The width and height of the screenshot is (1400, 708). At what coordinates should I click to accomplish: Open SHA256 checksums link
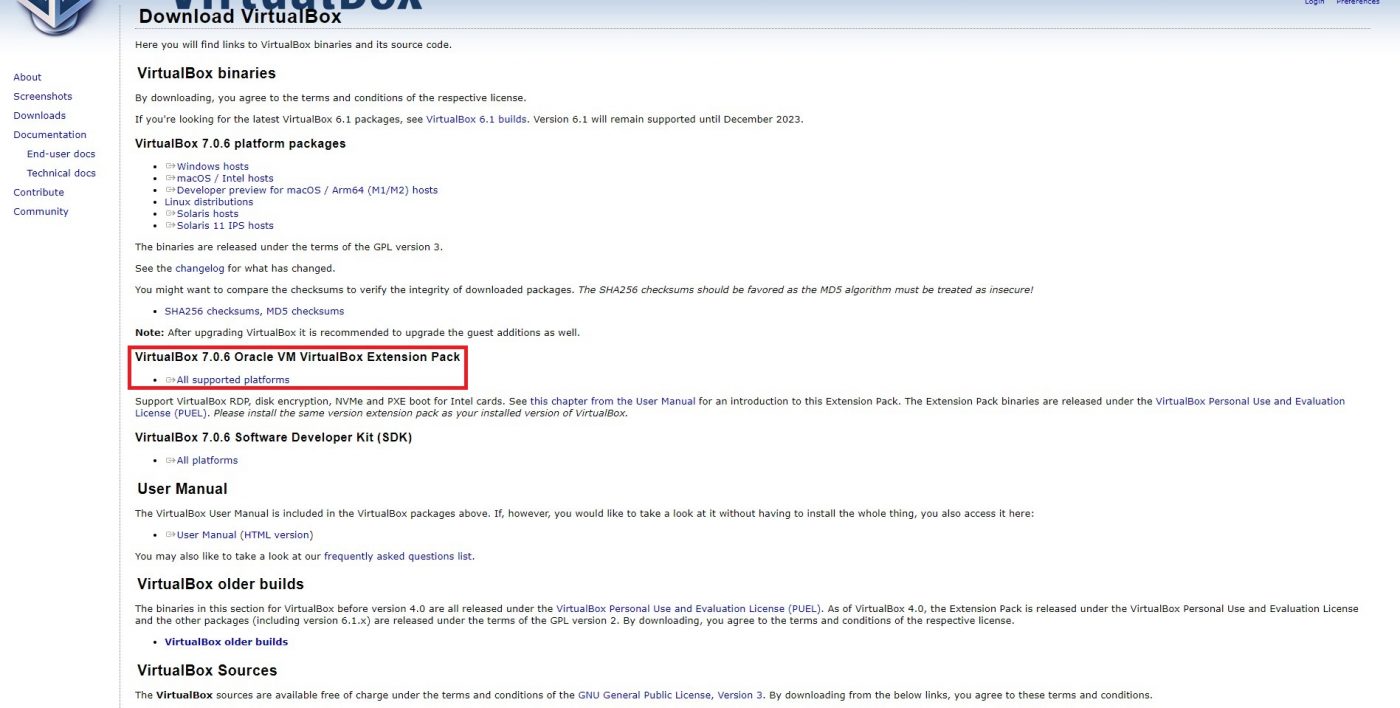coord(212,311)
